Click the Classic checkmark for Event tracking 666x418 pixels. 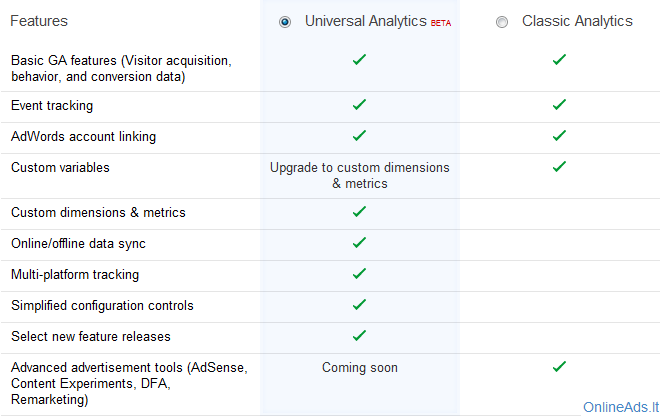(559, 104)
